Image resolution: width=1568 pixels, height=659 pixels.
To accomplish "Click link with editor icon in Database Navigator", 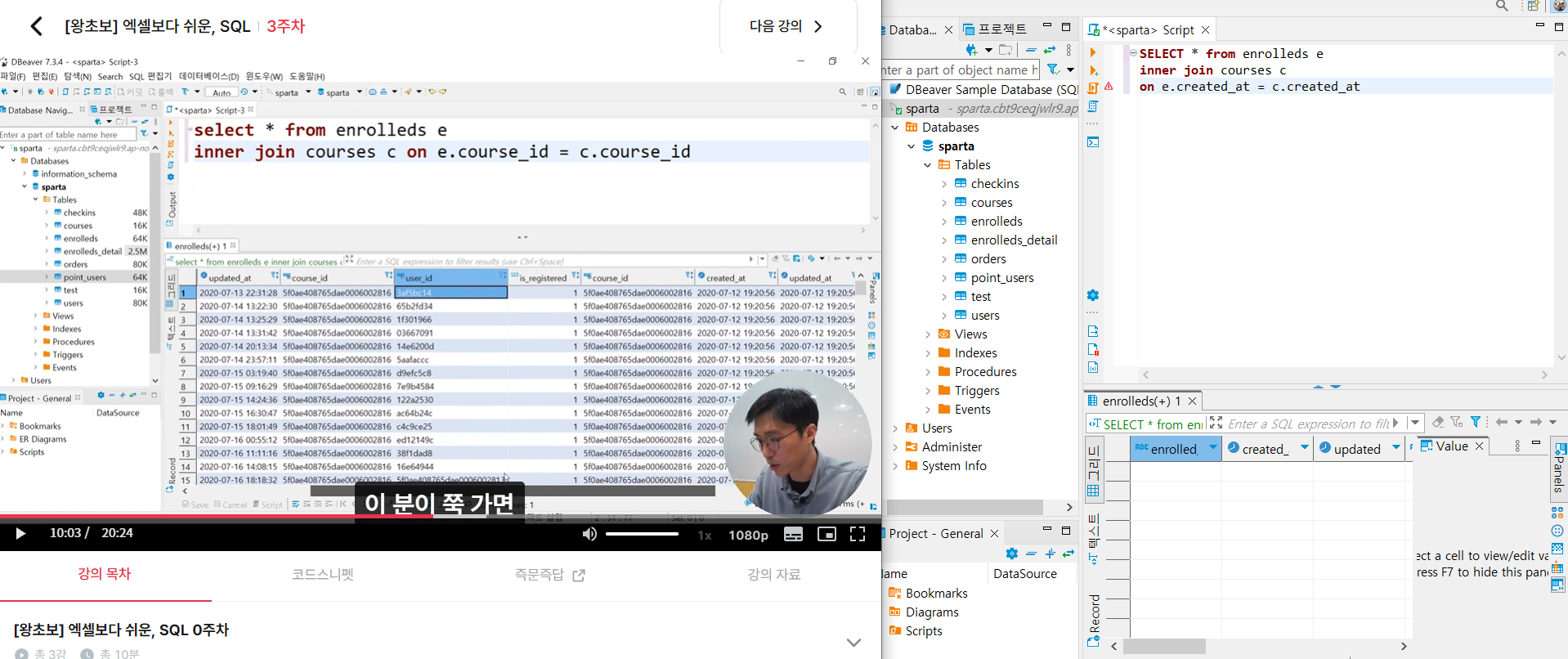I will pos(1050,51).
